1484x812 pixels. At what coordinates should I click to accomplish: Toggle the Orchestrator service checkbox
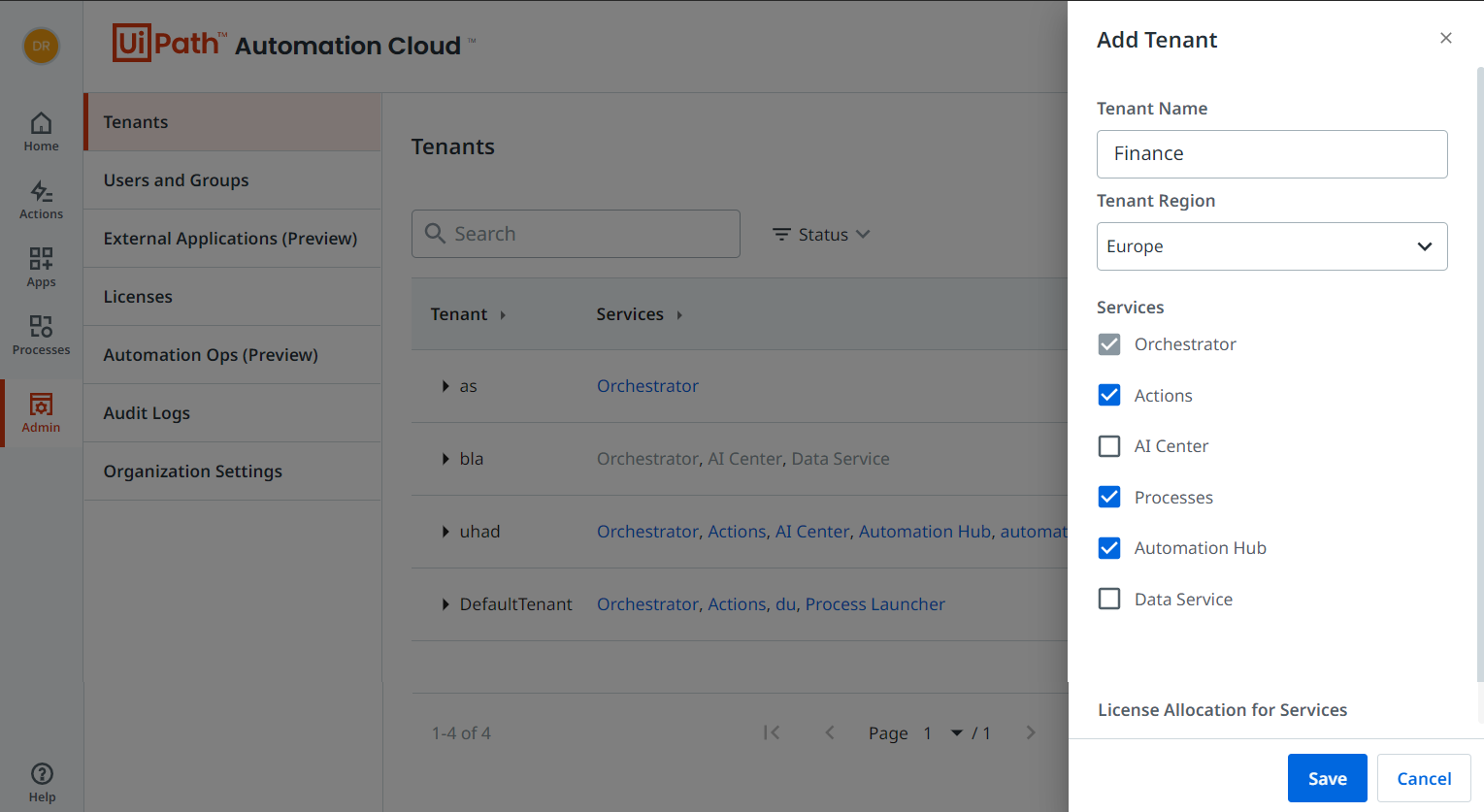coord(1109,344)
